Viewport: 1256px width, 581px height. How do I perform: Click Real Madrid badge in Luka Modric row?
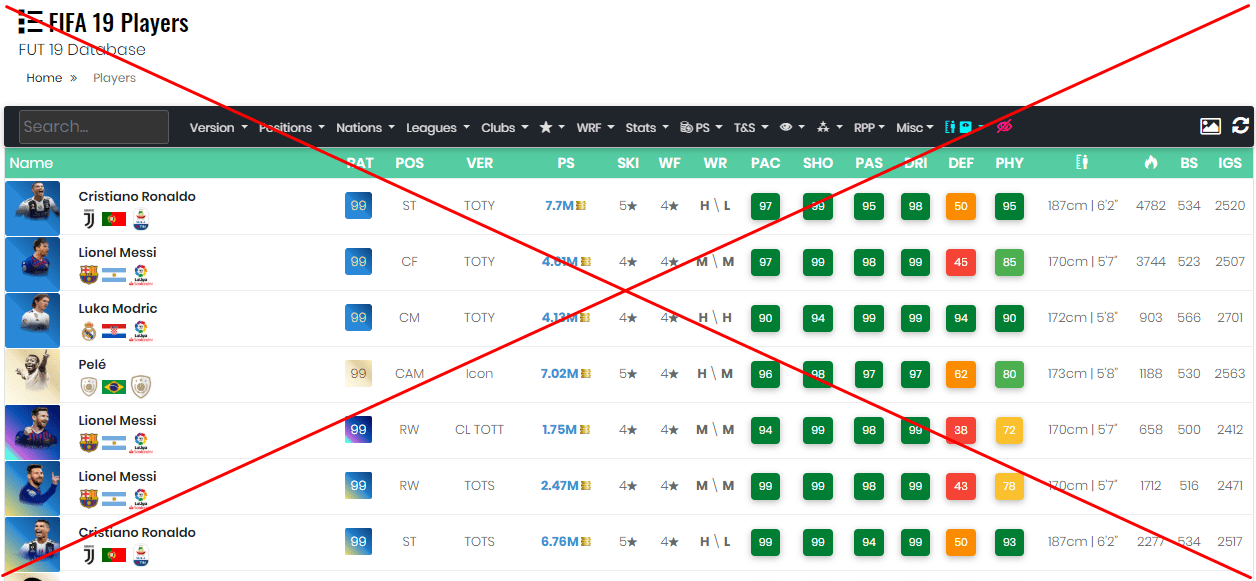point(89,330)
